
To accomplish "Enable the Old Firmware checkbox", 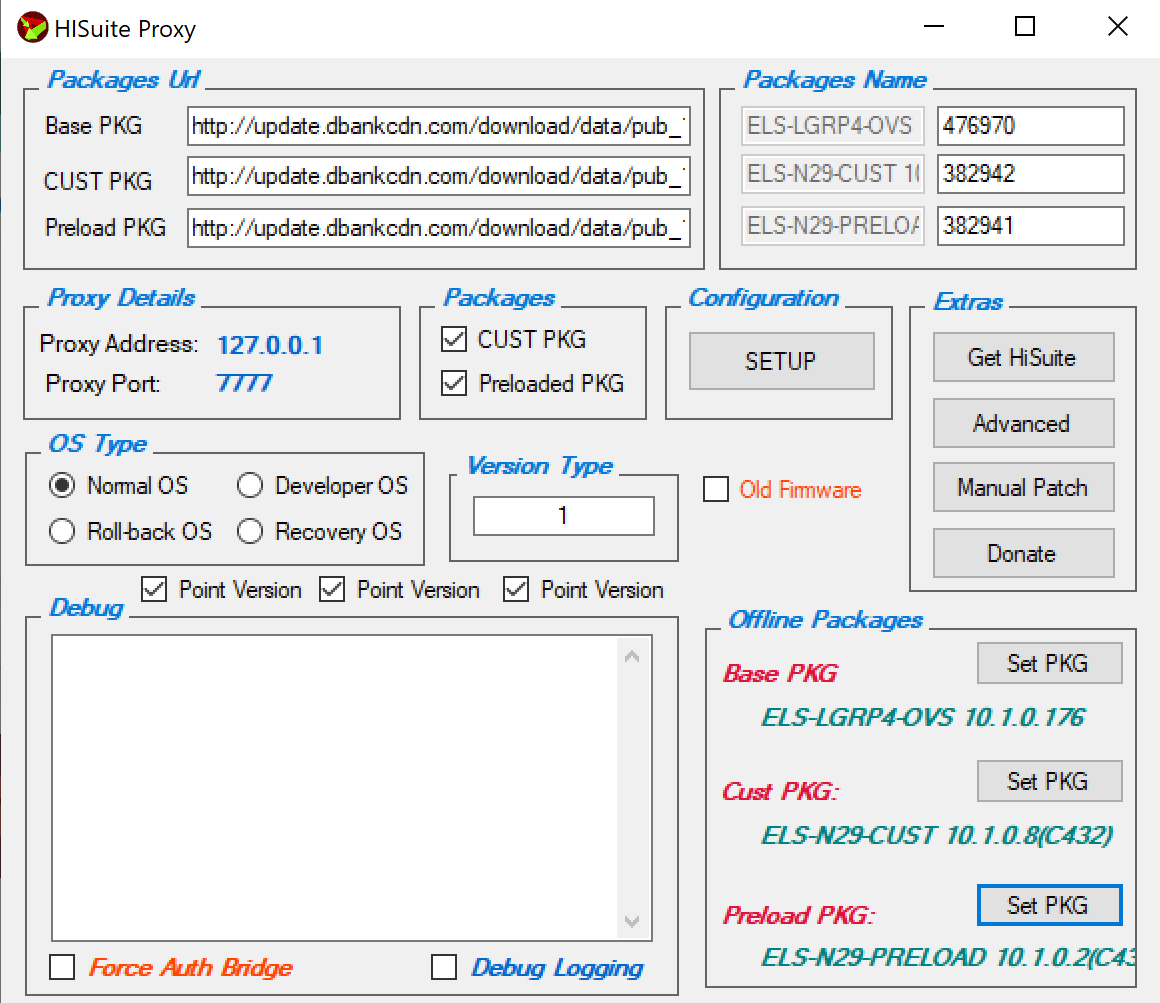I will click(x=715, y=489).
